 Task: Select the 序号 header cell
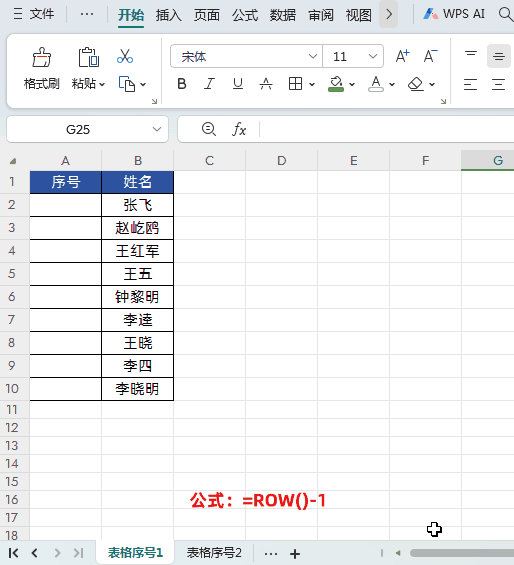click(x=66, y=182)
